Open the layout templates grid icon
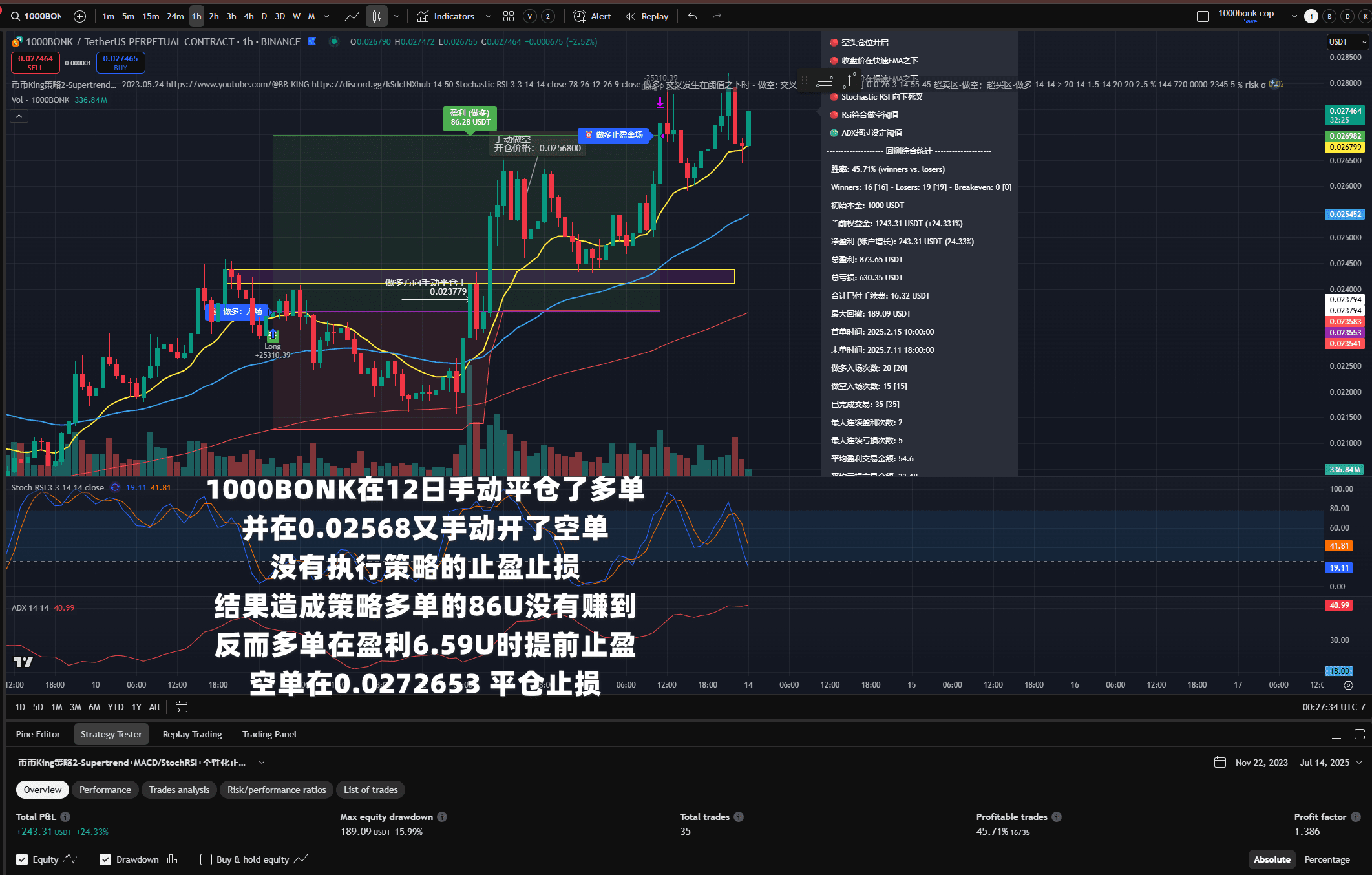1372x875 pixels. tap(509, 16)
